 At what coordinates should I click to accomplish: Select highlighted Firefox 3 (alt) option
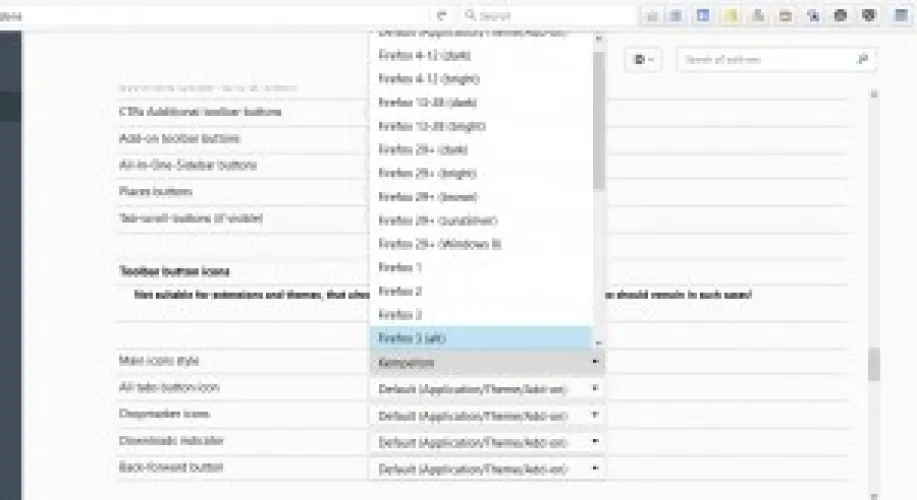coord(481,338)
